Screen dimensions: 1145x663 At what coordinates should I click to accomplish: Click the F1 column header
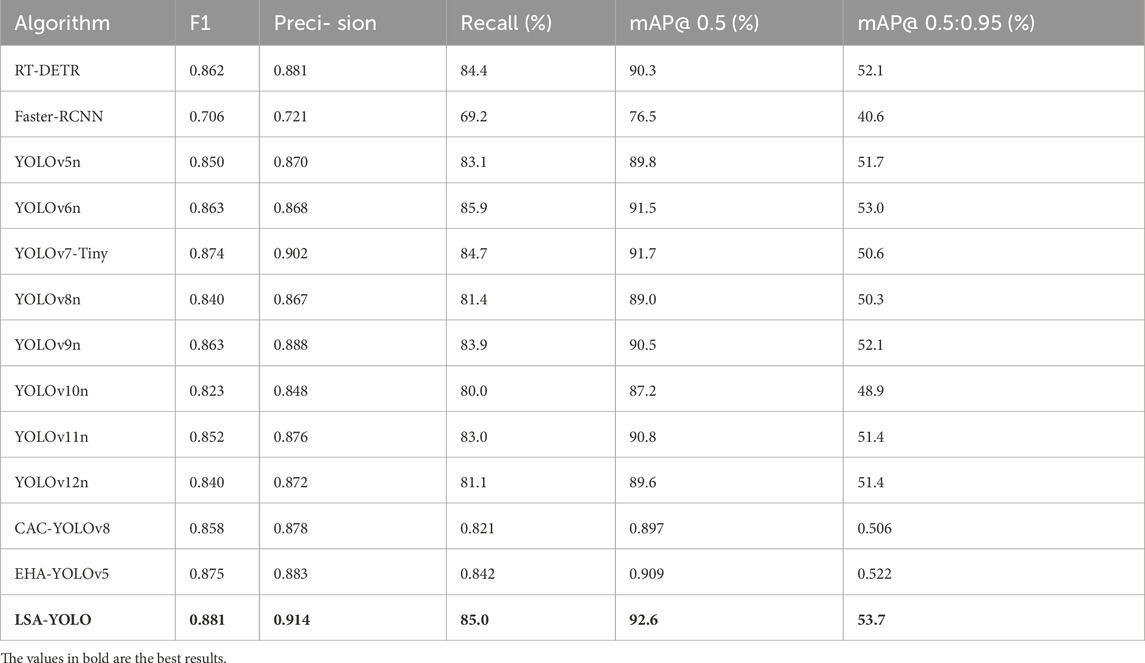pos(200,23)
